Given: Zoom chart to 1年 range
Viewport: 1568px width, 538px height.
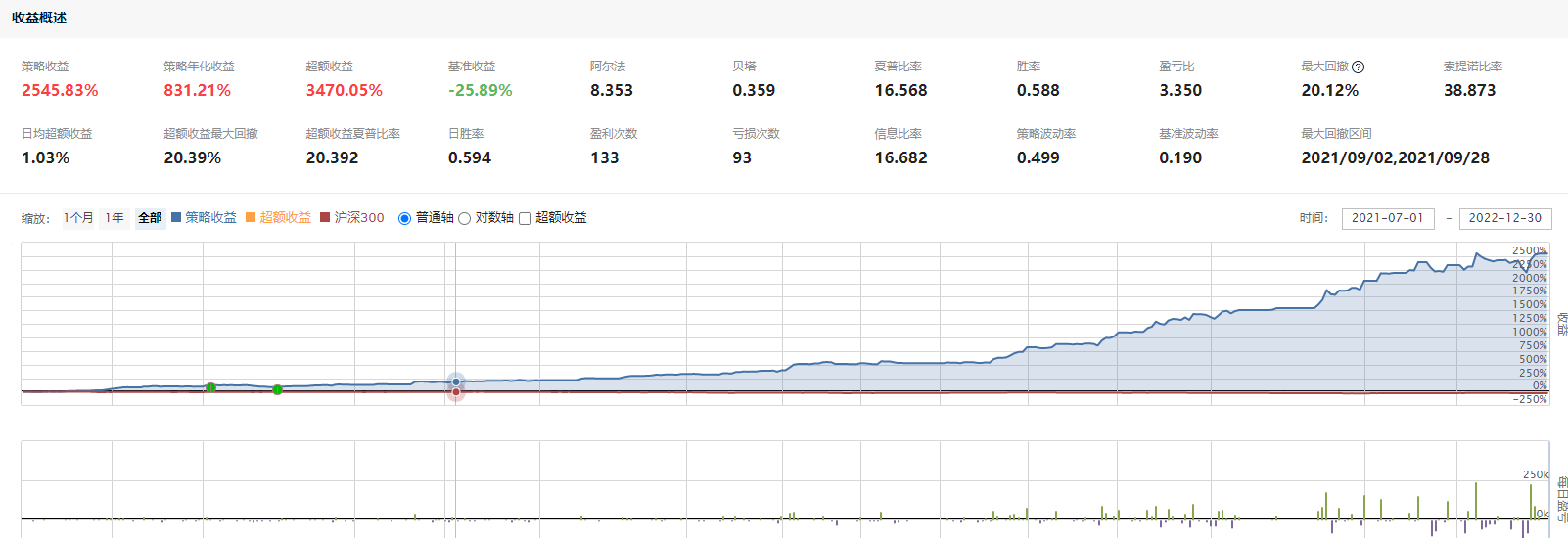Looking at the screenshot, I should pyautogui.click(x=115, y=218).
